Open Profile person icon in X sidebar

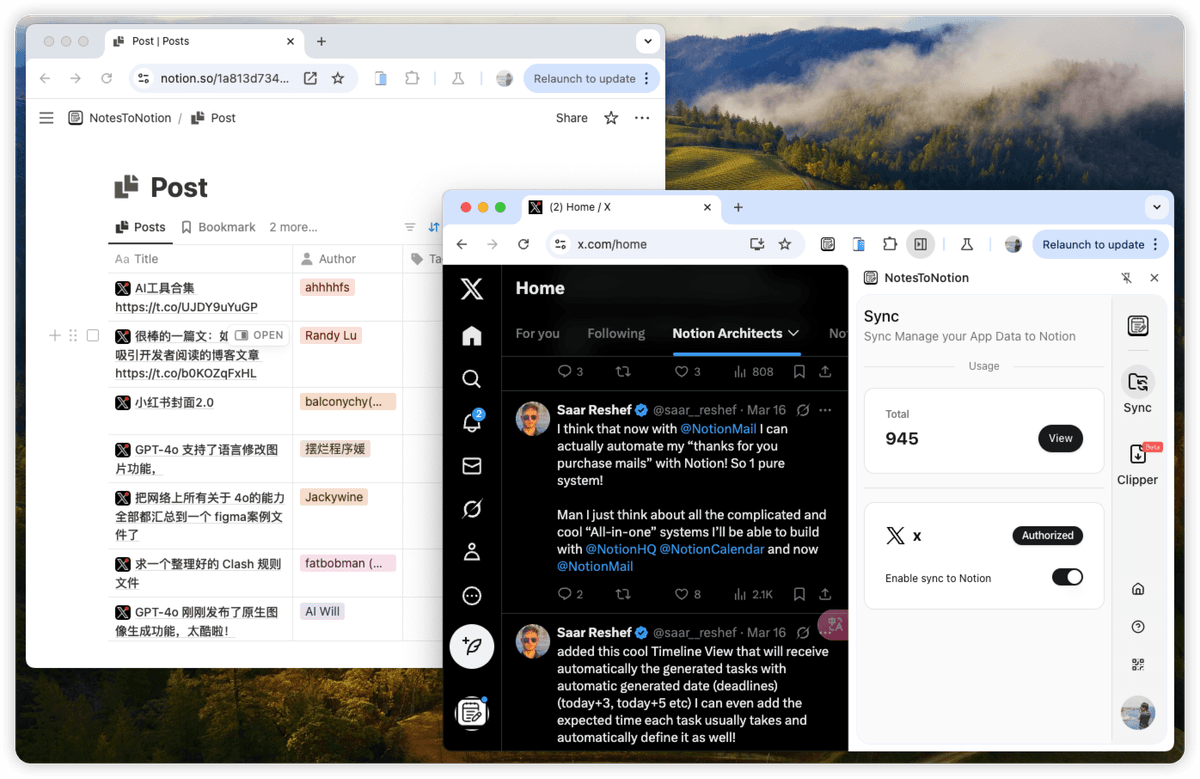[472, 552]
